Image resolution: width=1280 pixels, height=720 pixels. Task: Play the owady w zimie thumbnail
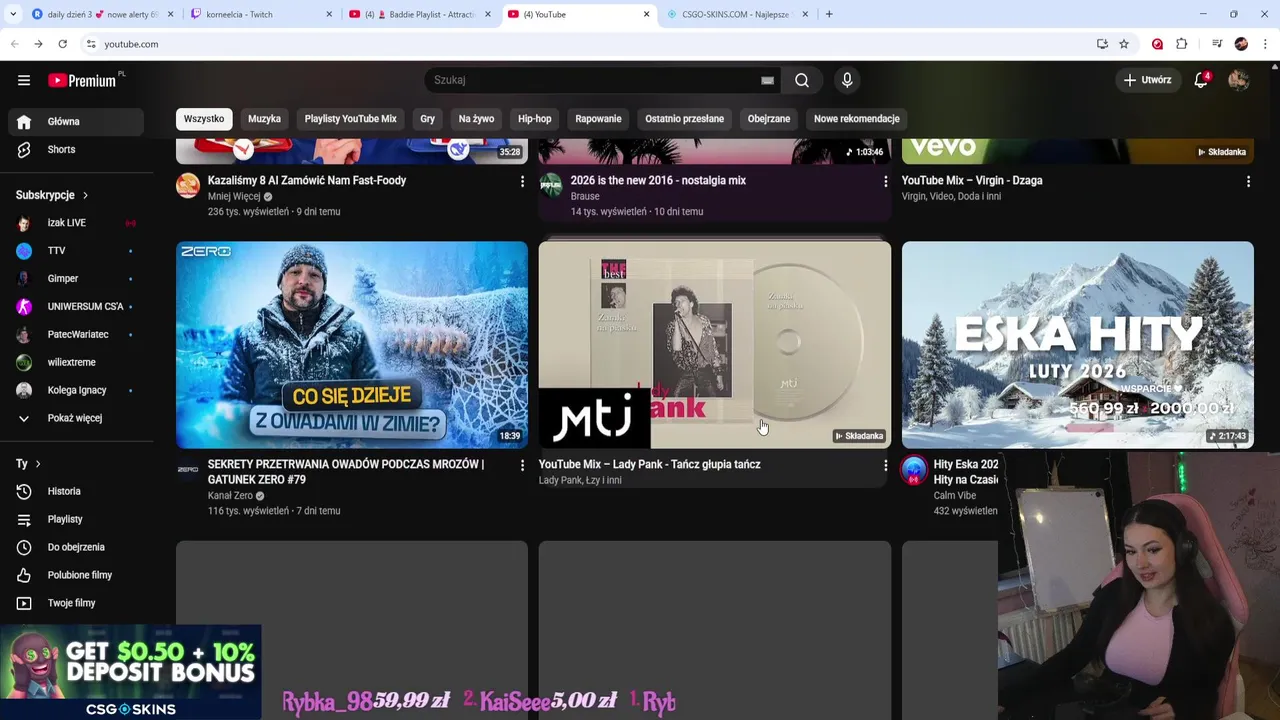point(352,345)
